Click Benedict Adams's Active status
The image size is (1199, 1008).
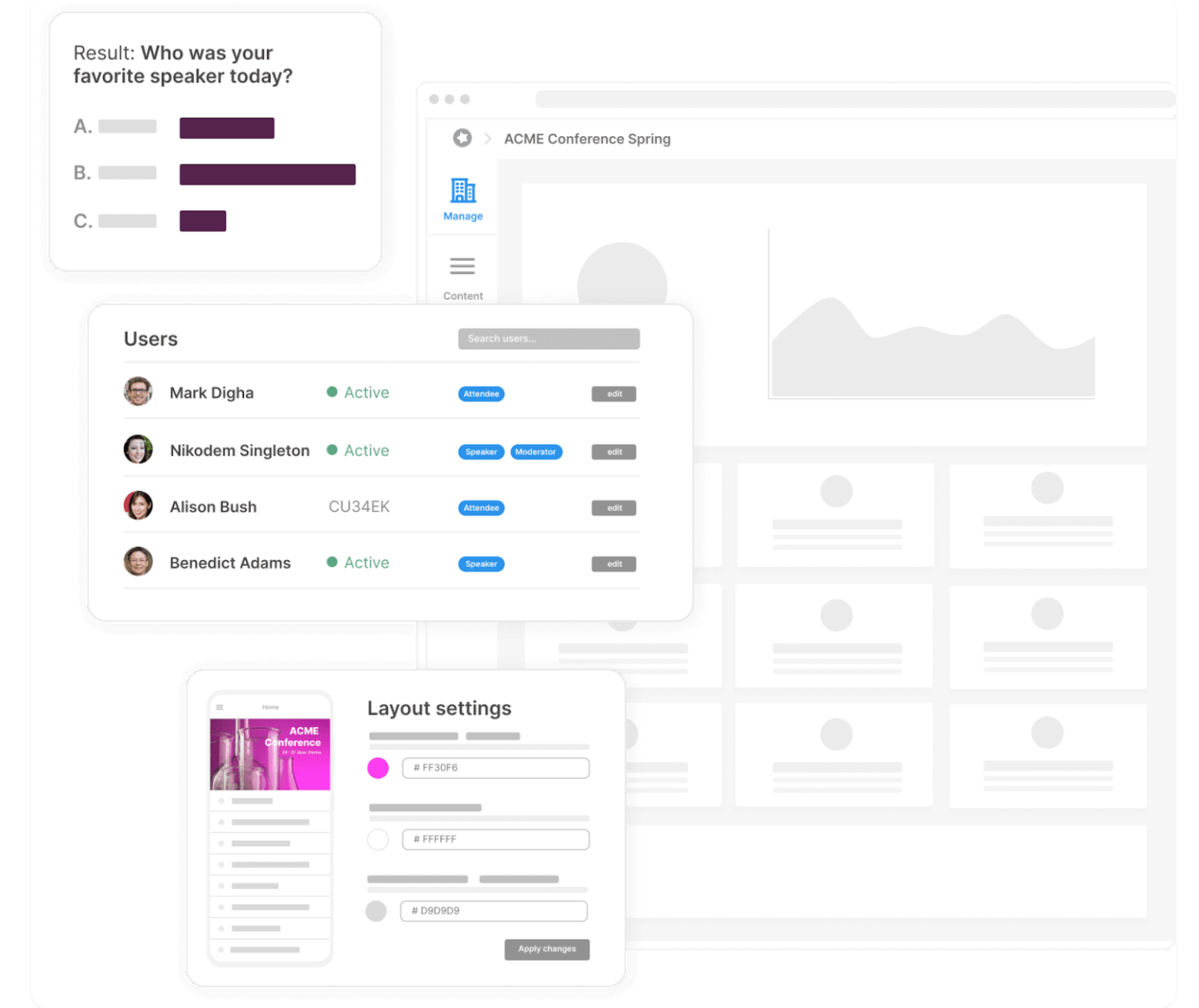click(x=358, y=562)
